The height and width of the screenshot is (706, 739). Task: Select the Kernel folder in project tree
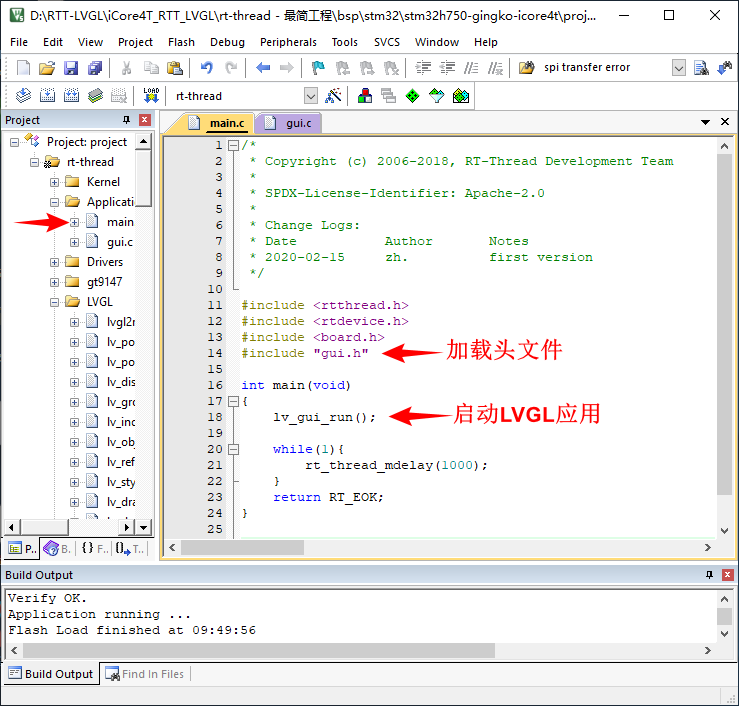tap(103, 182)
